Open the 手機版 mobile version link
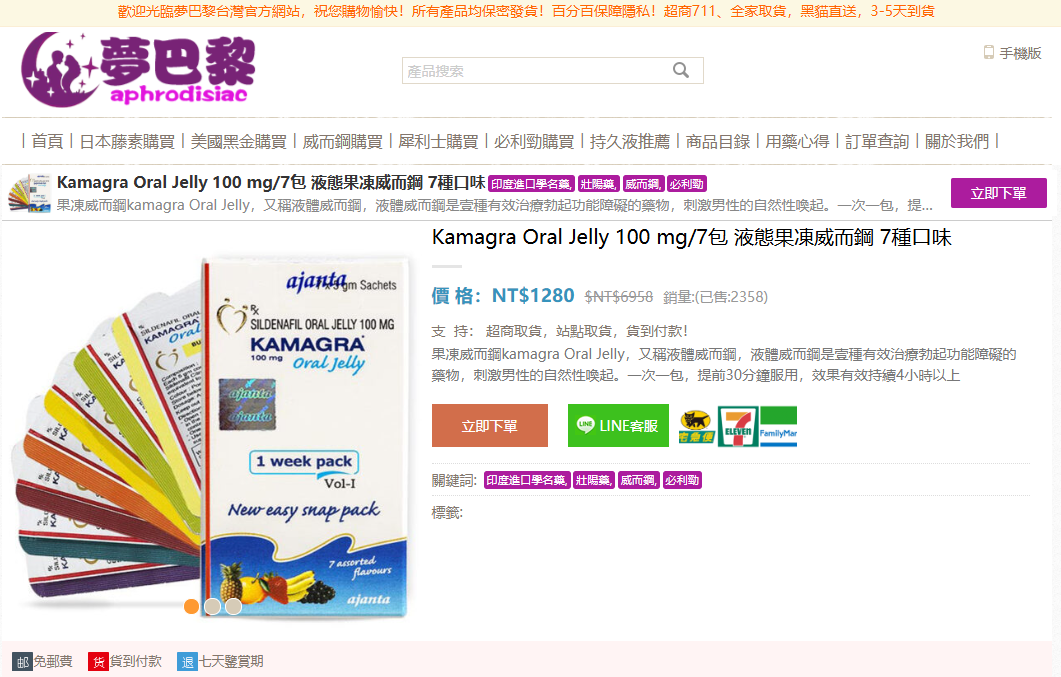Viewport: 1061px width, 677px height. point(1013,53)
